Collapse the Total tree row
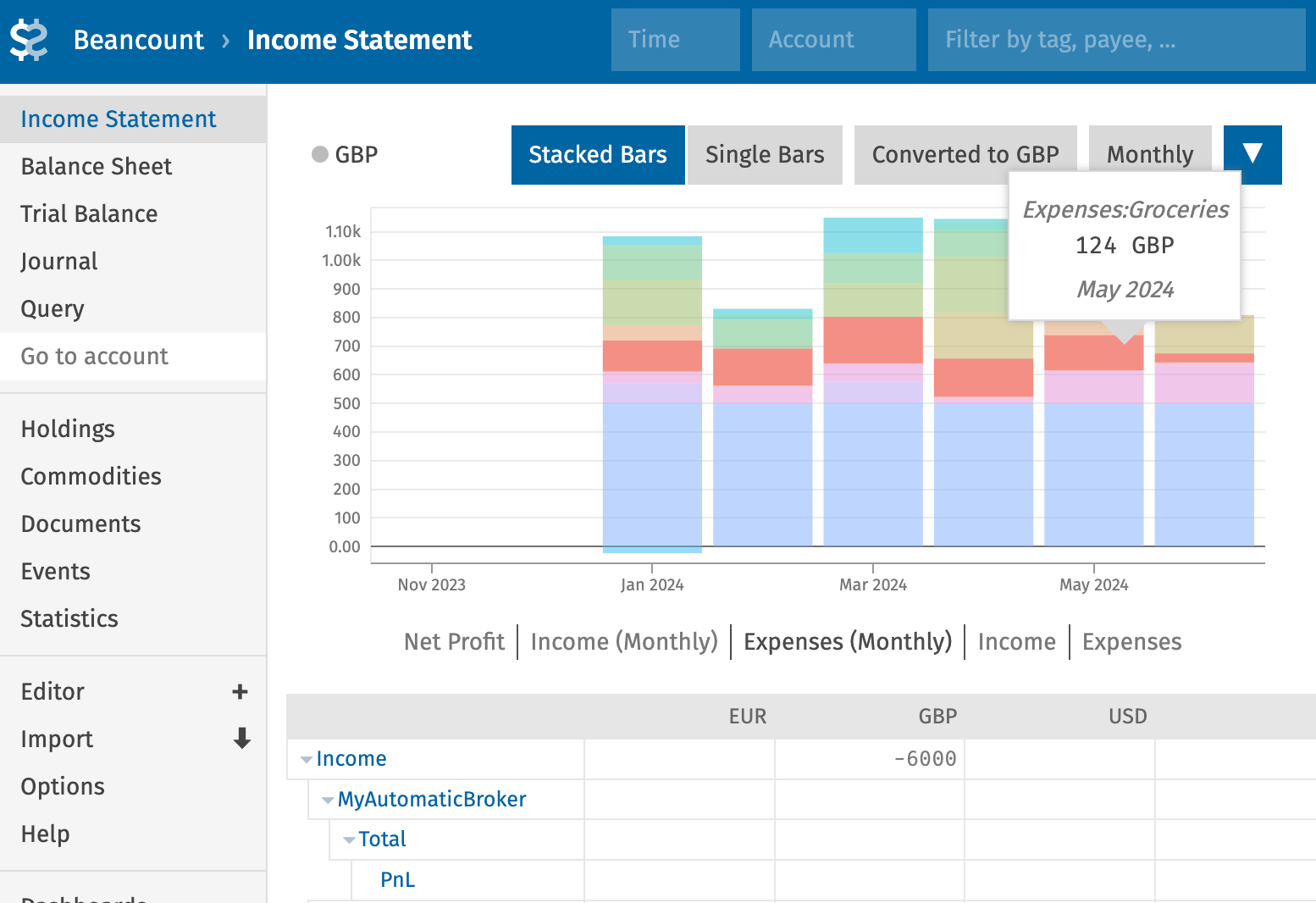The width and height of the screenshot is (1316, 903). coord(349,840)
